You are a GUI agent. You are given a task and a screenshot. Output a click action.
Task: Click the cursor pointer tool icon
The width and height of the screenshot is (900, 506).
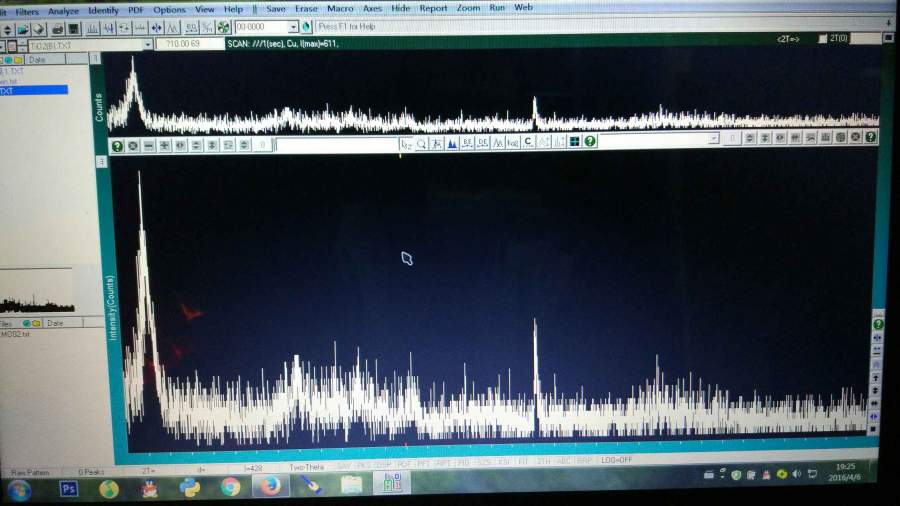tap(406, 144)
